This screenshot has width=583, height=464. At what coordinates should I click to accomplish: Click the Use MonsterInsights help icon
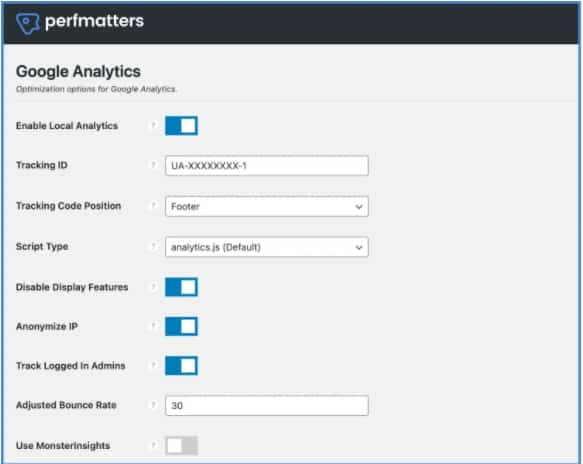click(x=152, y=445)
